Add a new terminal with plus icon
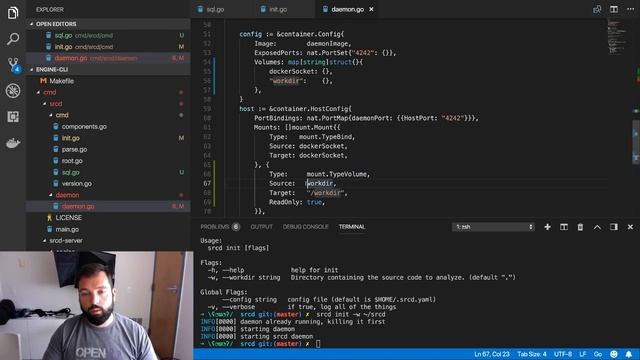 [x=547, y=227]
